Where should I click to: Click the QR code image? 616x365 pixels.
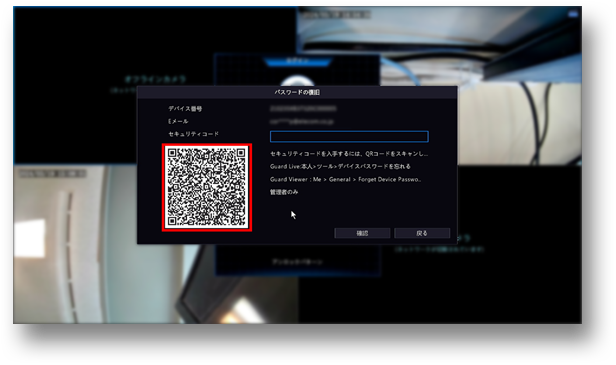[207, 187]
